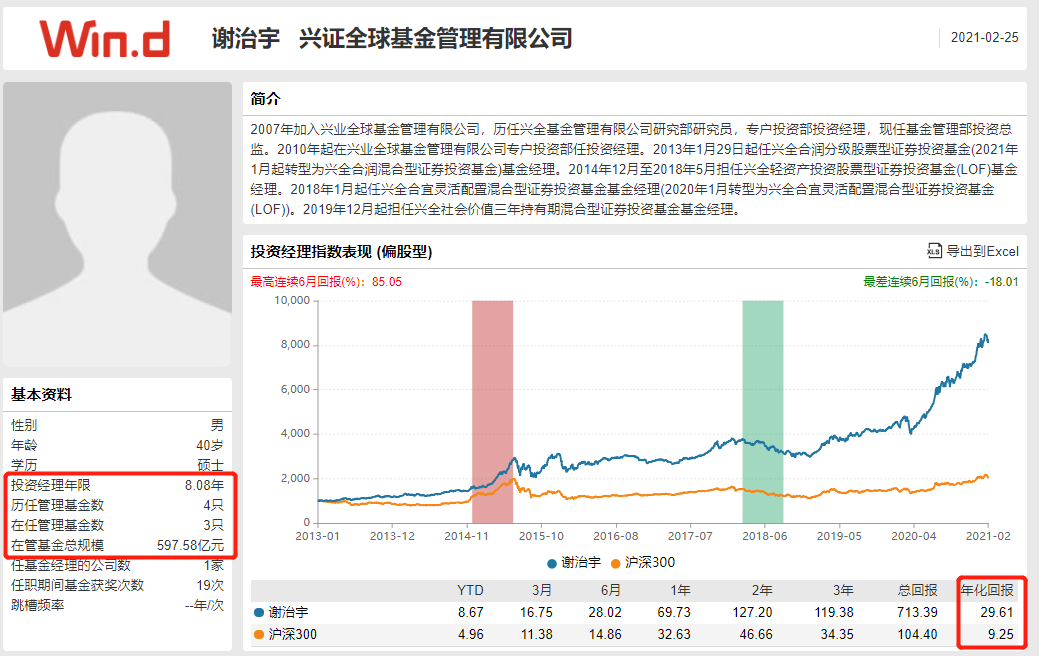This screenshot has width=1039, height=656.
Task: Click the 性别 男 row
Action: (x=117, y=425)
